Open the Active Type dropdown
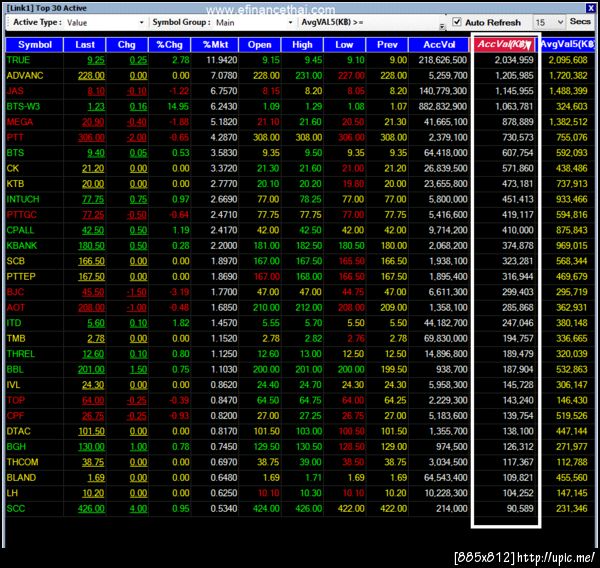Screen dimensions: 600x568 pyautogui.click(x=142, y=23)
